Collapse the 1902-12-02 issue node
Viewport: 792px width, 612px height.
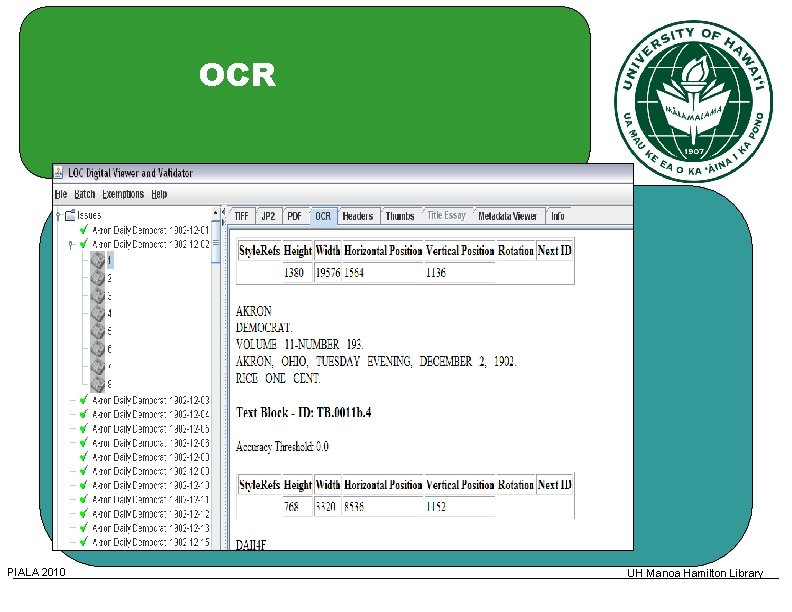coord(71,245)
